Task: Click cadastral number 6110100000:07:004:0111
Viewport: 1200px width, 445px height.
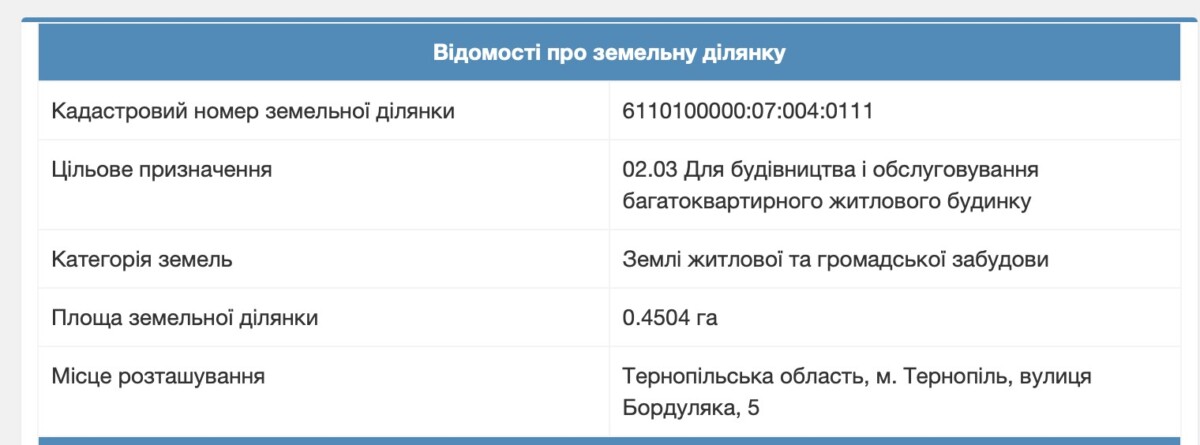Action: 748,111
